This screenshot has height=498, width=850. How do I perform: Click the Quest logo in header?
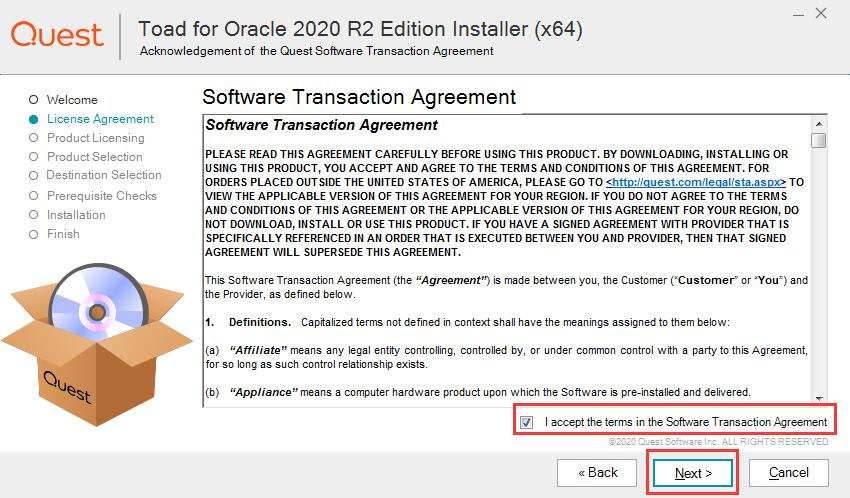tap(57, 34)
